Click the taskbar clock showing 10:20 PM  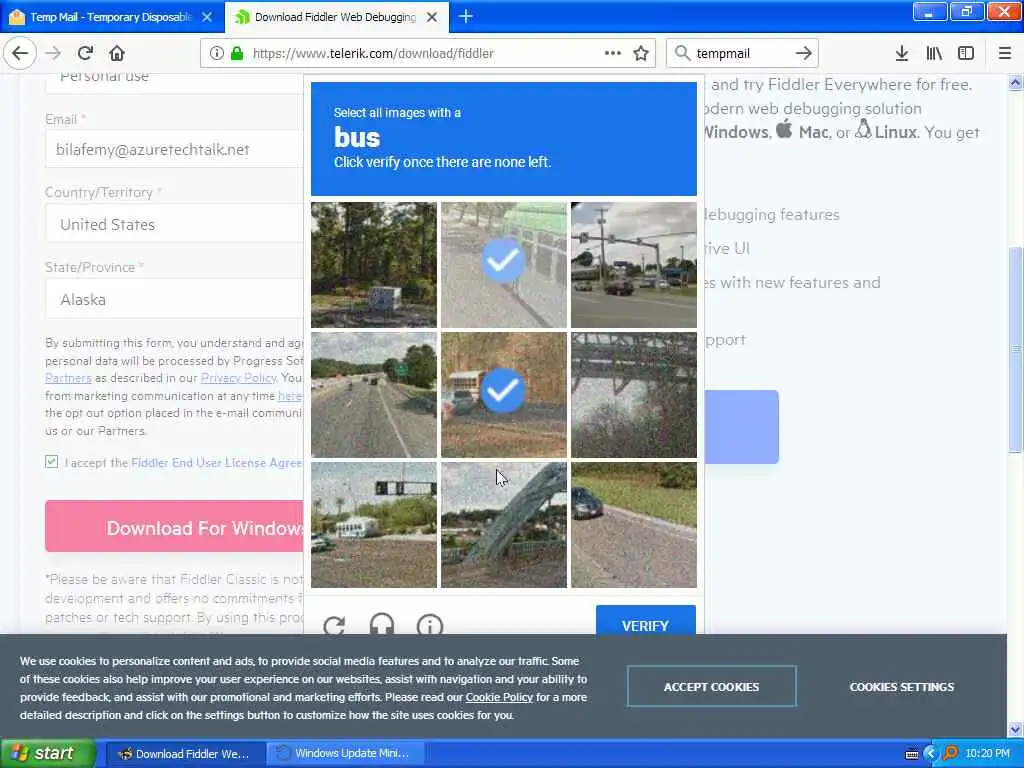(x=987, y=754)
